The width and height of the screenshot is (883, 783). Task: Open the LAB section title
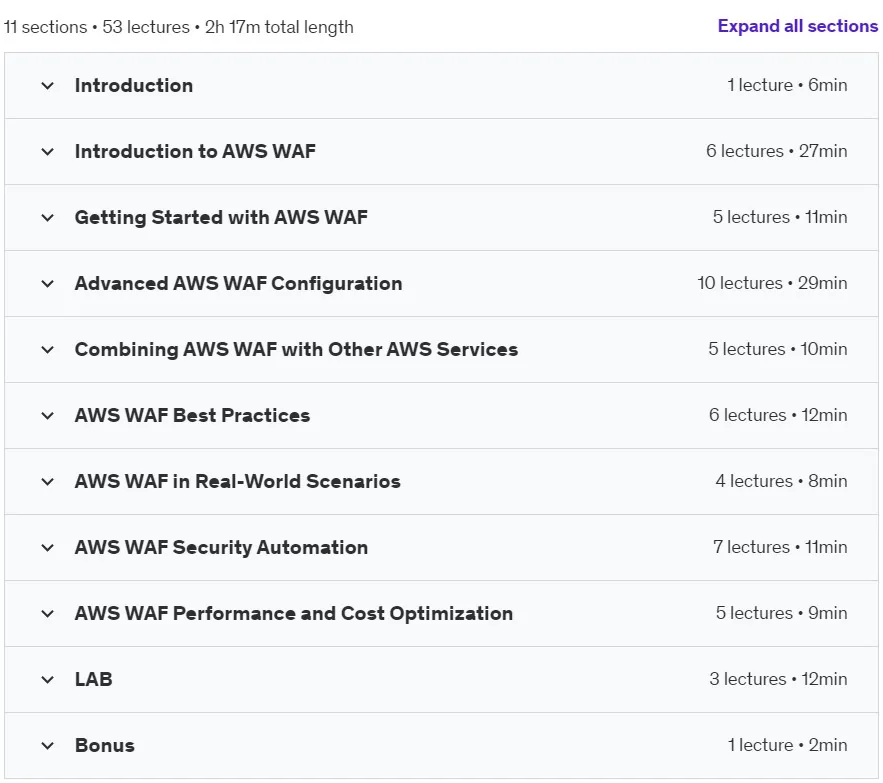click(93, 679)
